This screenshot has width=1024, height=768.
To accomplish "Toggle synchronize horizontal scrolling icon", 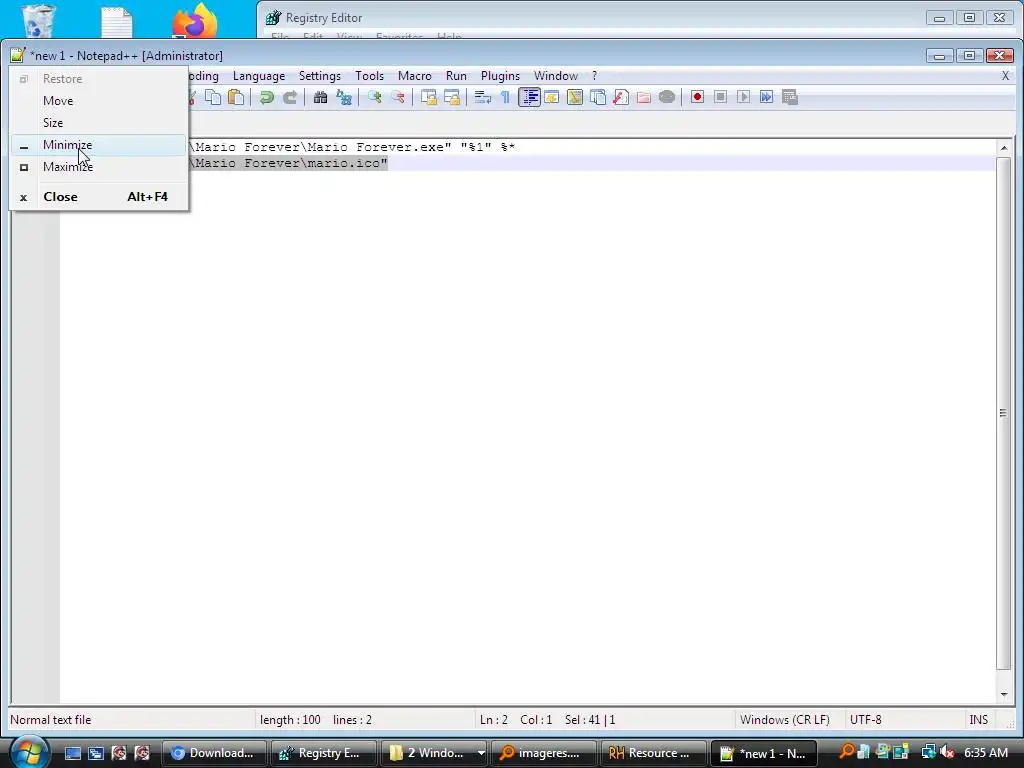I will click(452, 97).
